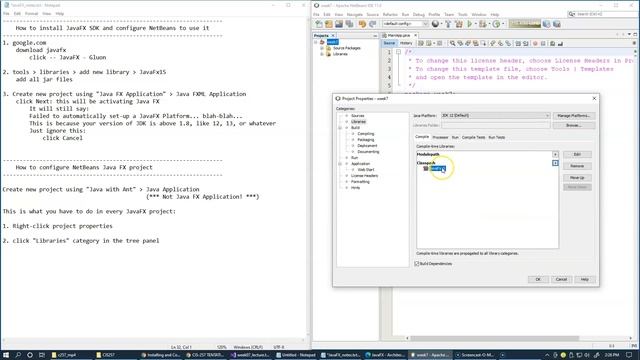Click the taskbar search magnifier

[18, 355]
